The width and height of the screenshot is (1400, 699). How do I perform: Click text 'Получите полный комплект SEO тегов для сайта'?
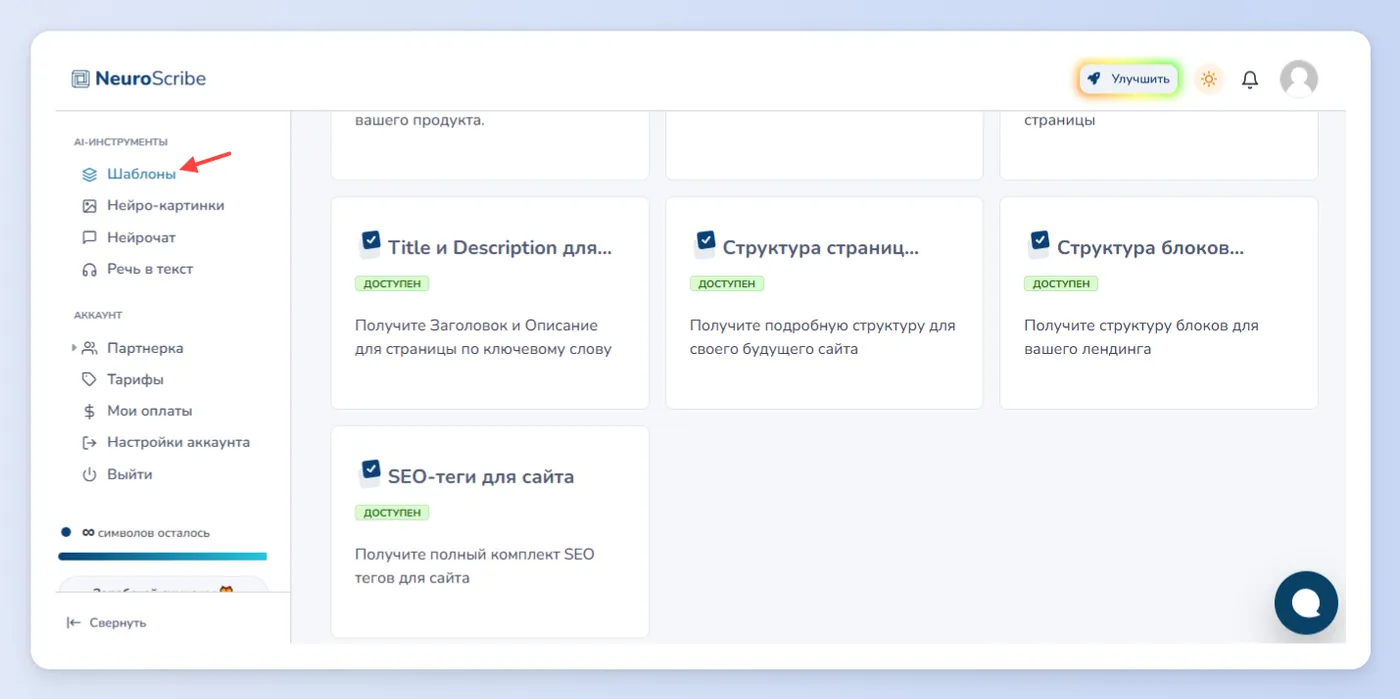click(475, 566)
